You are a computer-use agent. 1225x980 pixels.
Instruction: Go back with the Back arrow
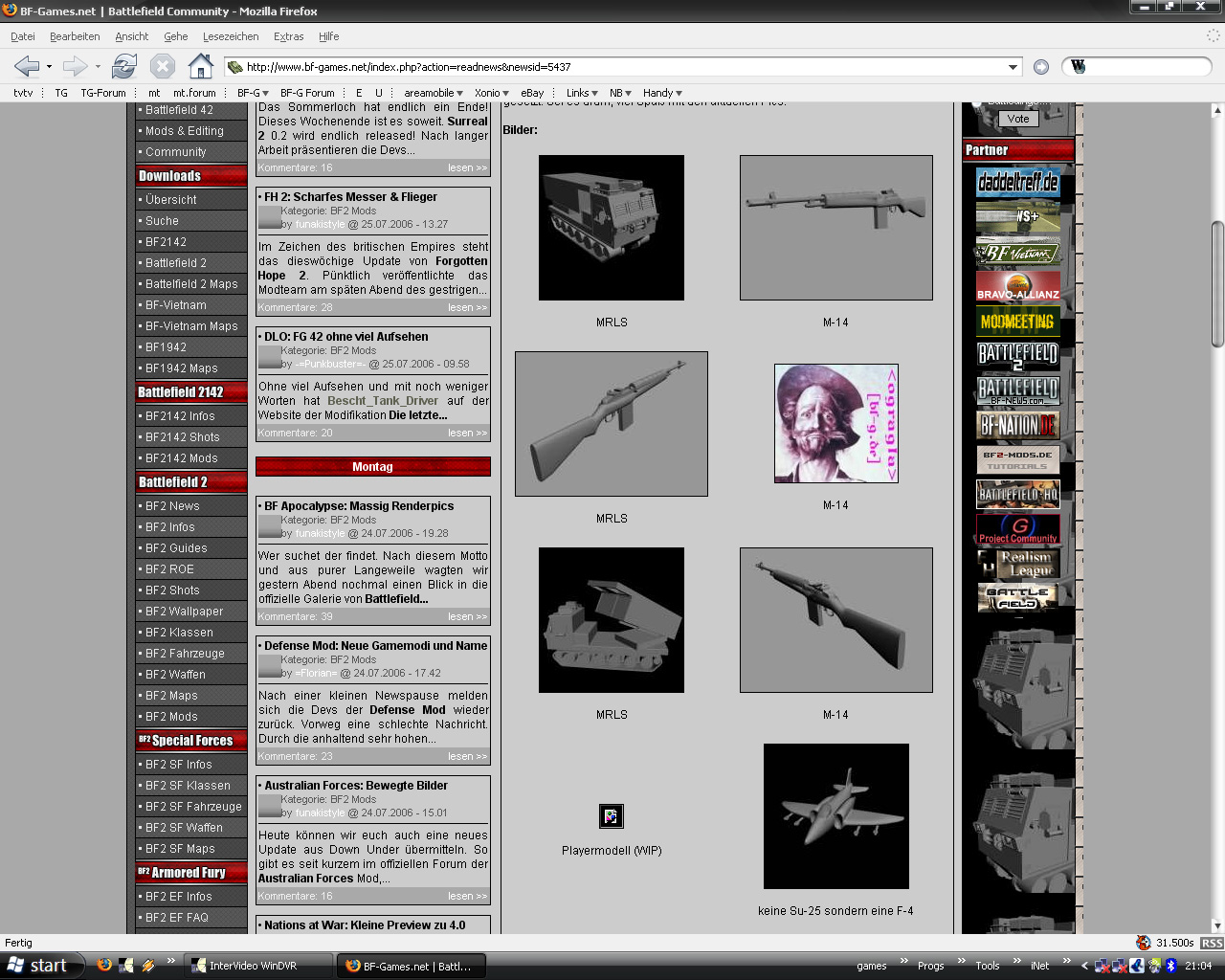[27, 66]
